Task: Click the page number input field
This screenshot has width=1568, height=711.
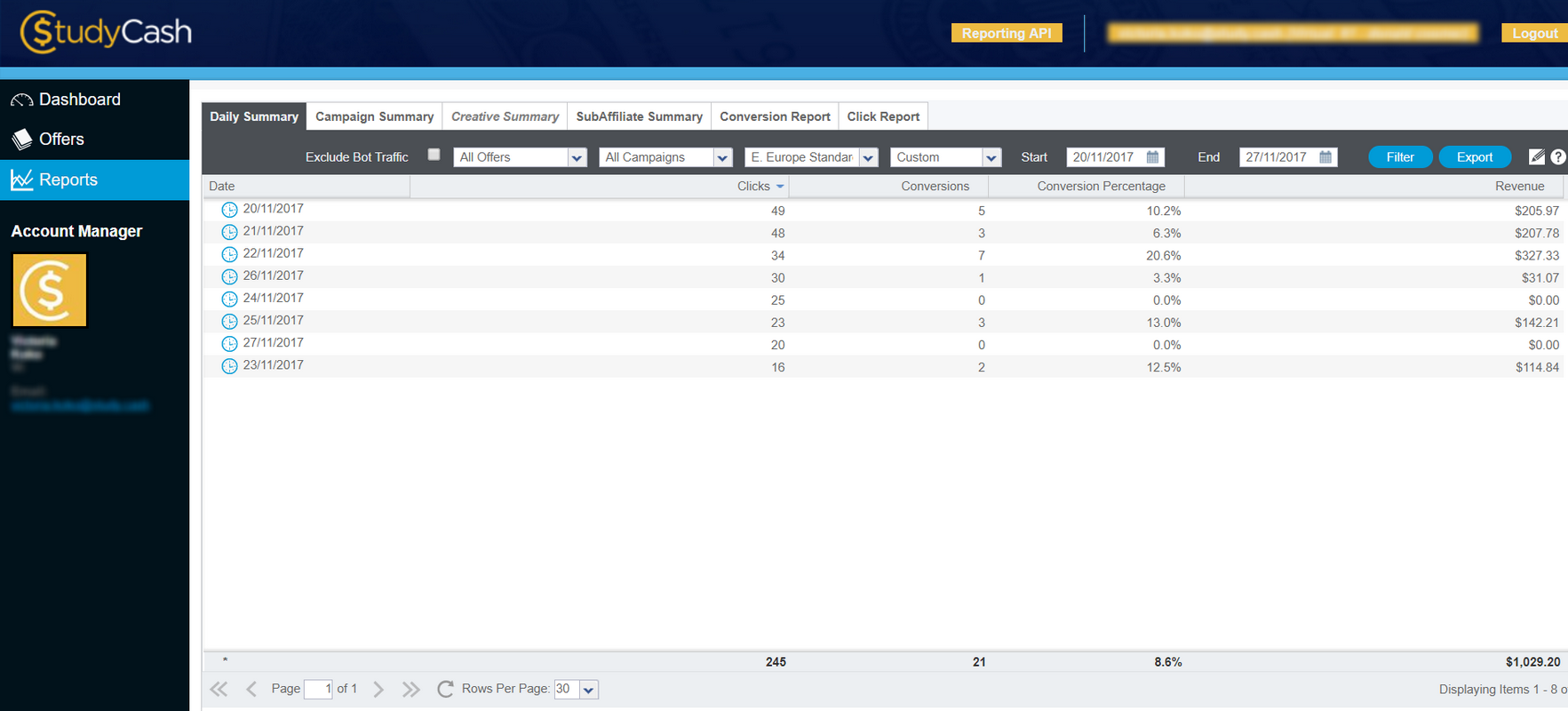Action: tap(318, 689)
